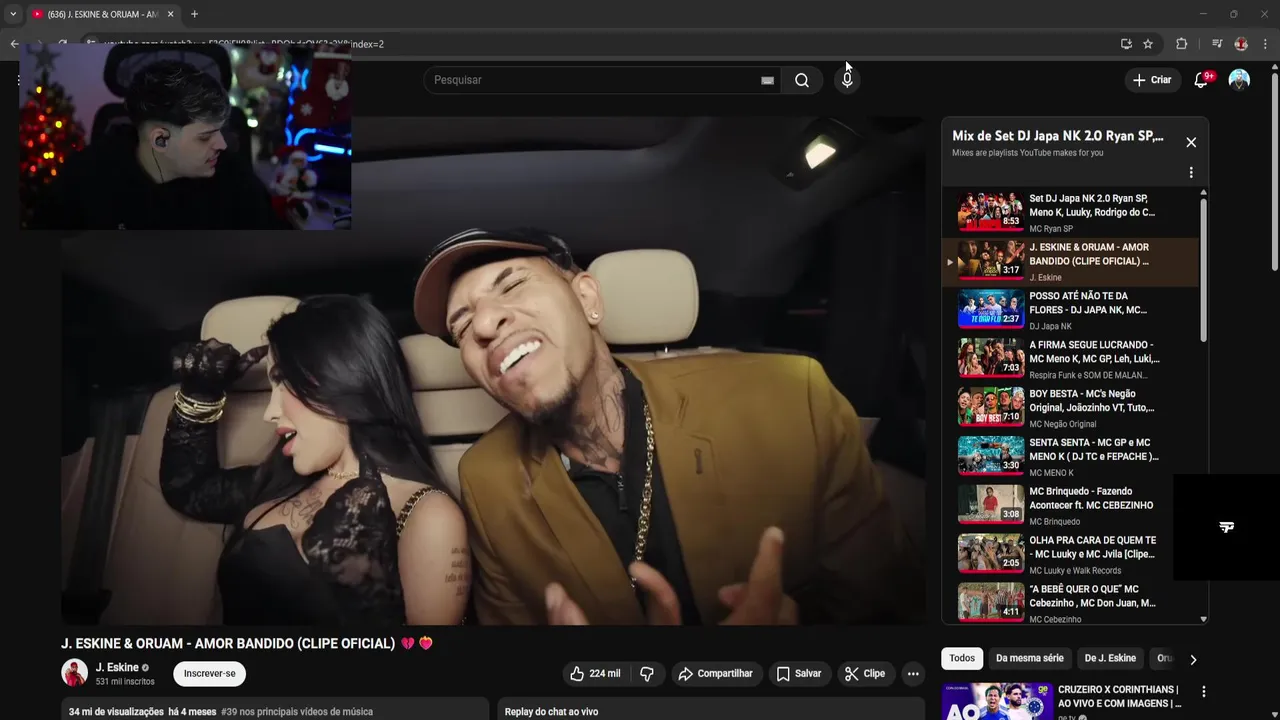Open the notifications bell
The height and width of the screenshot is (720, 1280).
[1201, 80]
